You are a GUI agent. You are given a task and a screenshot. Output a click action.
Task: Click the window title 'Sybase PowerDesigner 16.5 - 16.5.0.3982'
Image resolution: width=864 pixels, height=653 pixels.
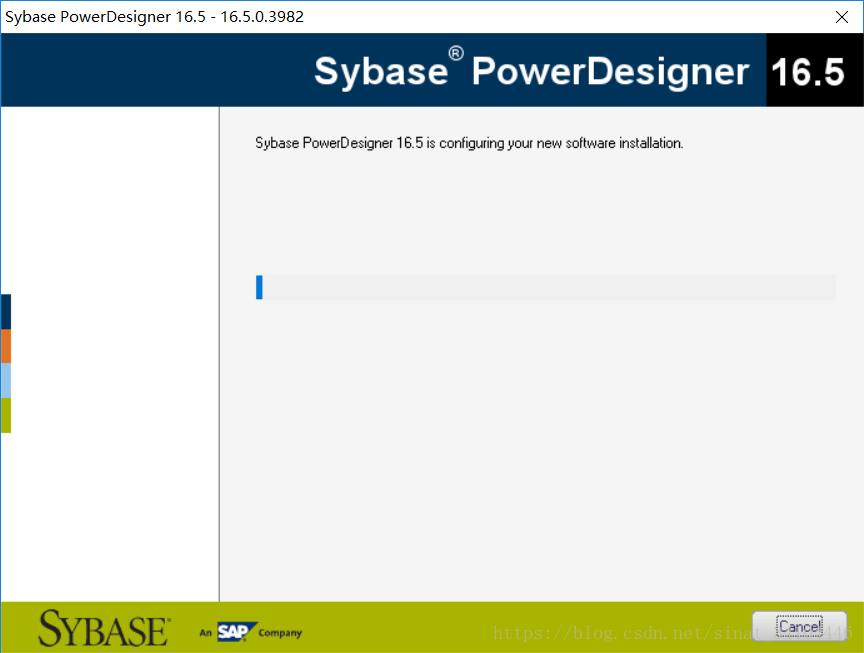coord(154,17)
